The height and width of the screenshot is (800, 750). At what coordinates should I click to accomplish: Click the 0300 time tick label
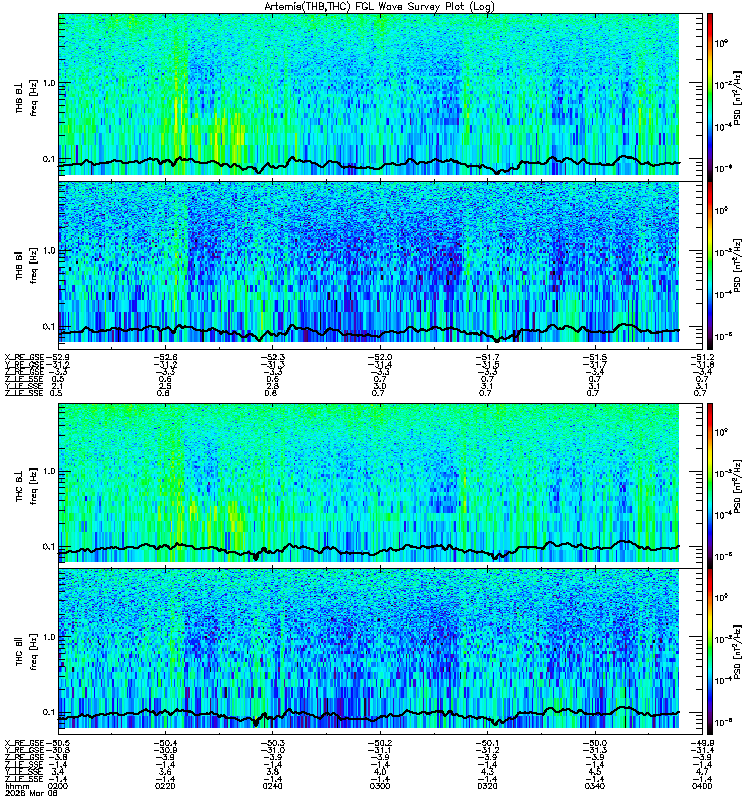380,786
